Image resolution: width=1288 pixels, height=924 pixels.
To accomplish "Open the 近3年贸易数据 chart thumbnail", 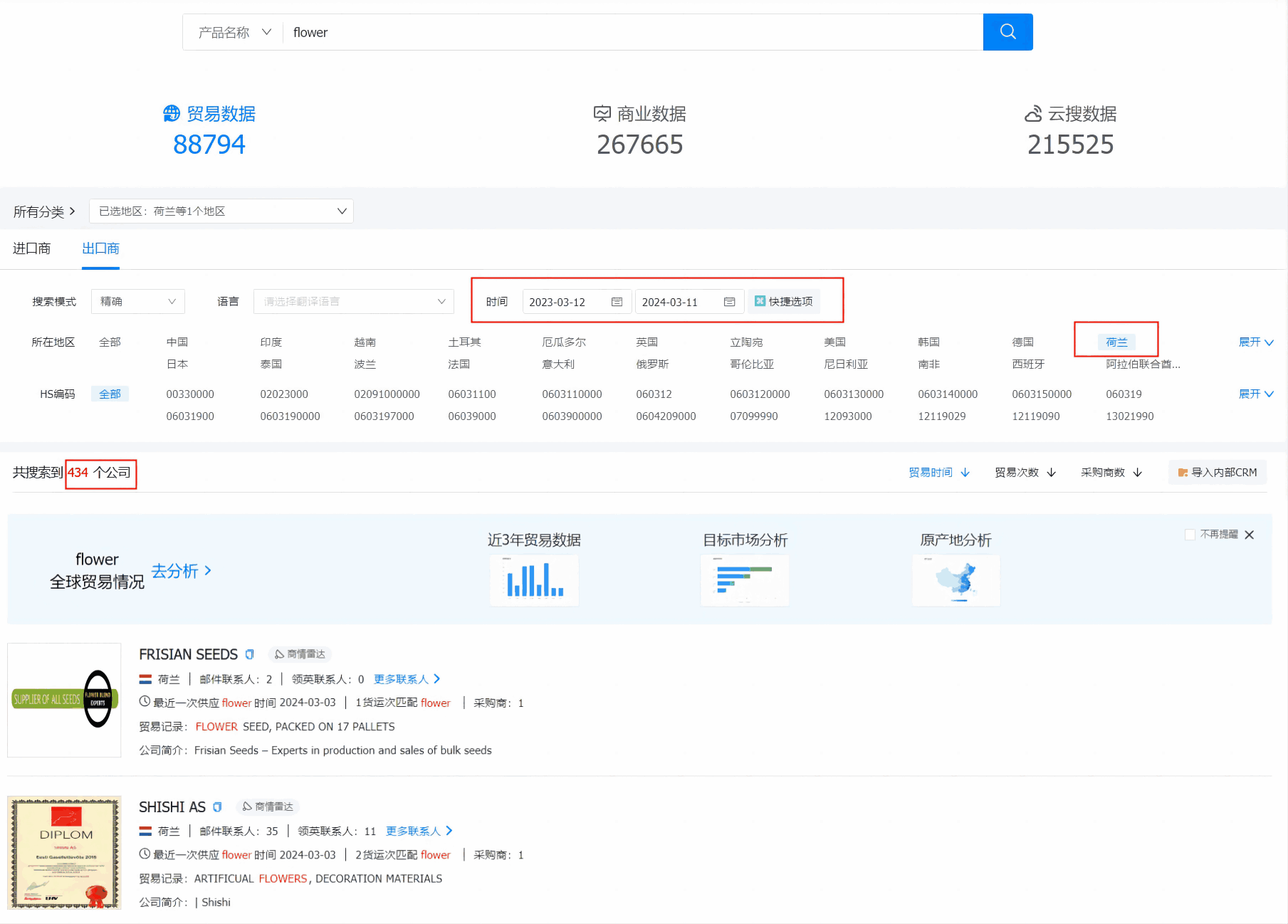I will 534,580.
